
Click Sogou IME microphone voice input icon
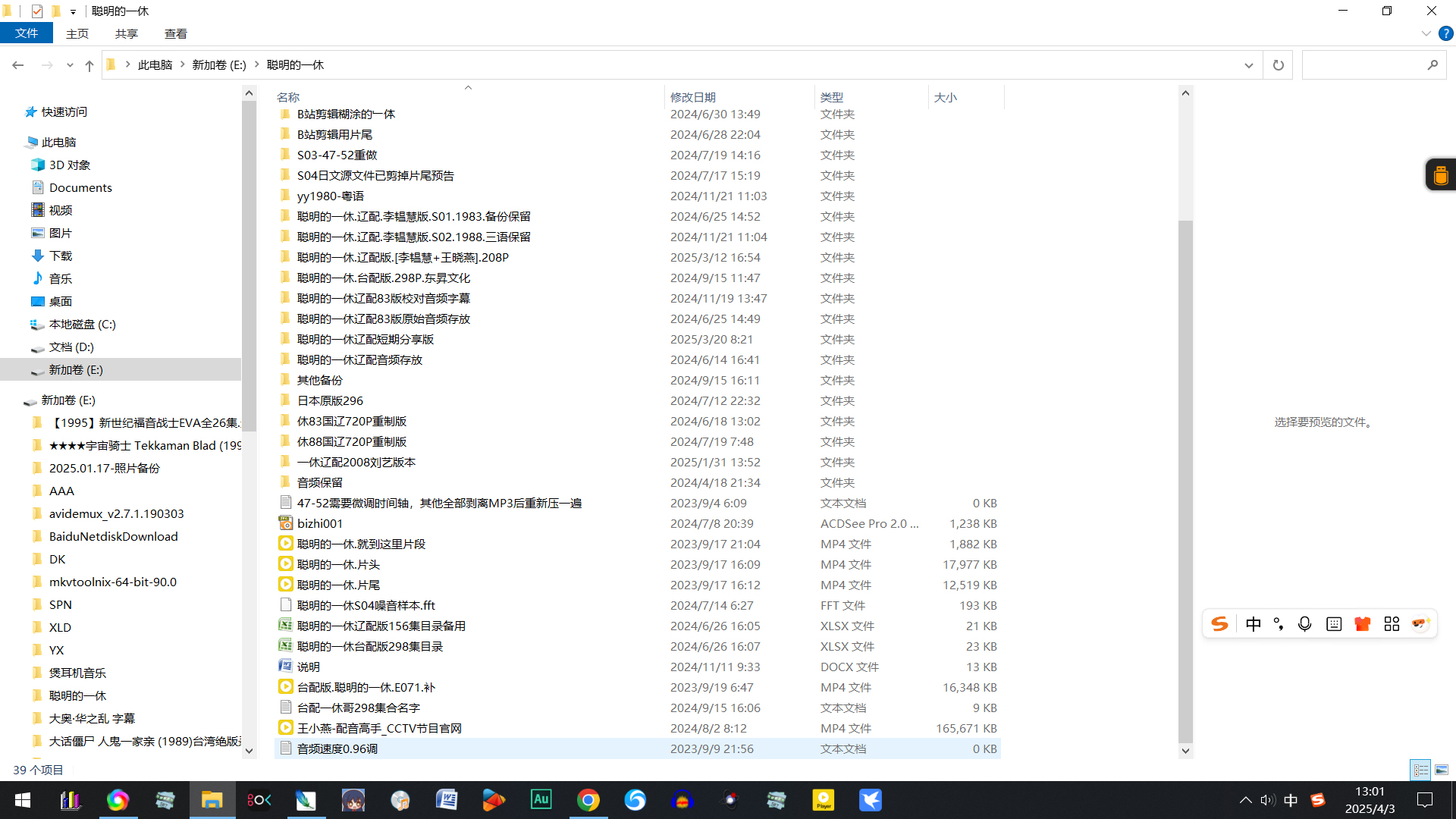(x=1304, y=624)
